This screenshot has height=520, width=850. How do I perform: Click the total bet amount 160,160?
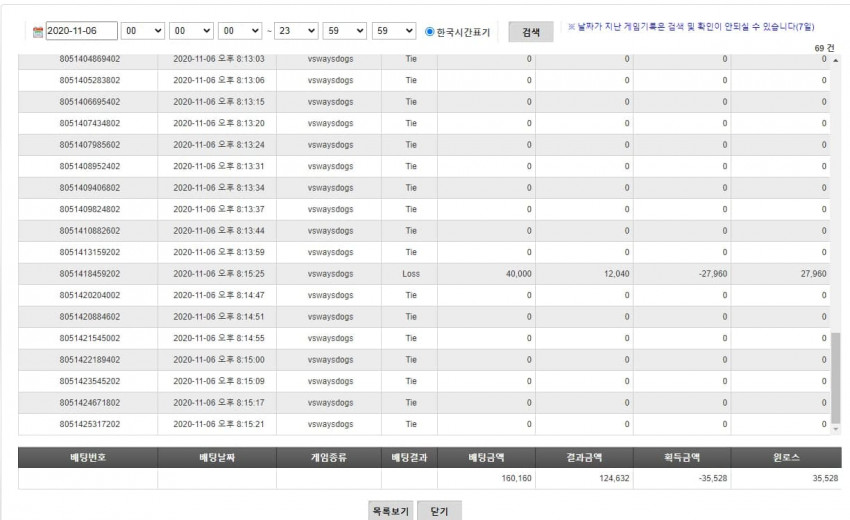coord(517,478)
